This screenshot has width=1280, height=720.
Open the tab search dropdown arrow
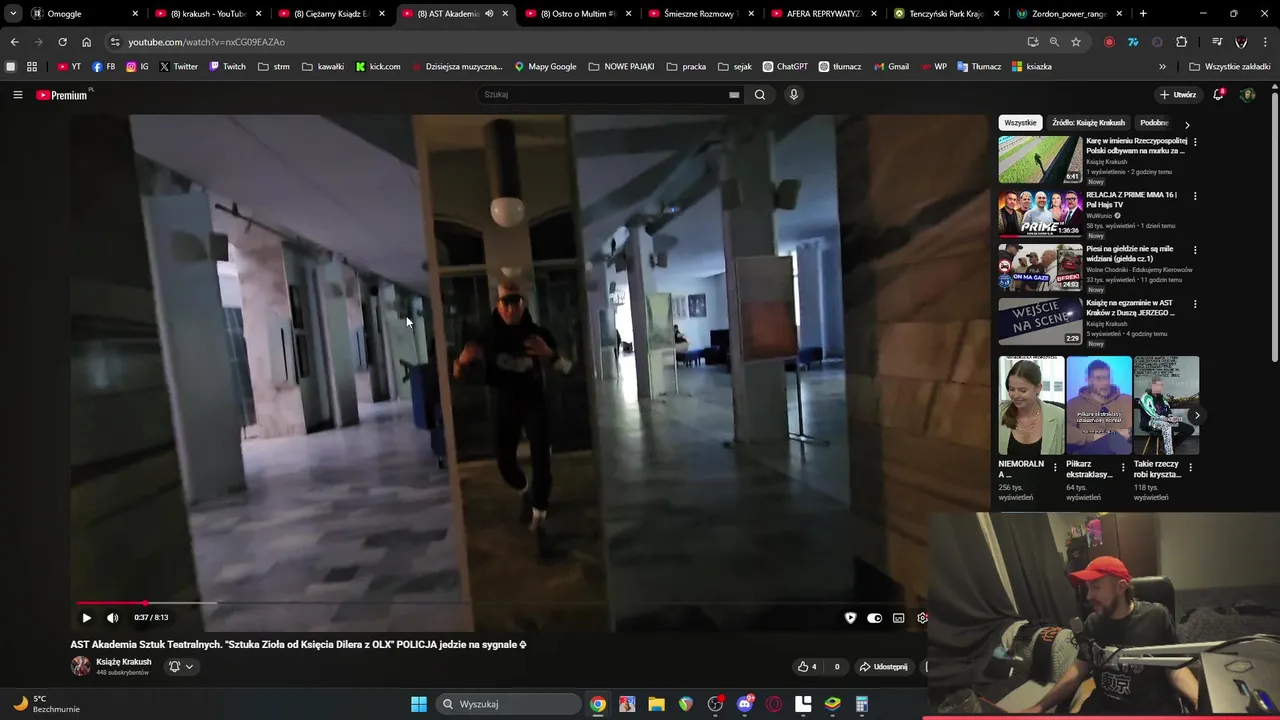(x=13, y=14)
